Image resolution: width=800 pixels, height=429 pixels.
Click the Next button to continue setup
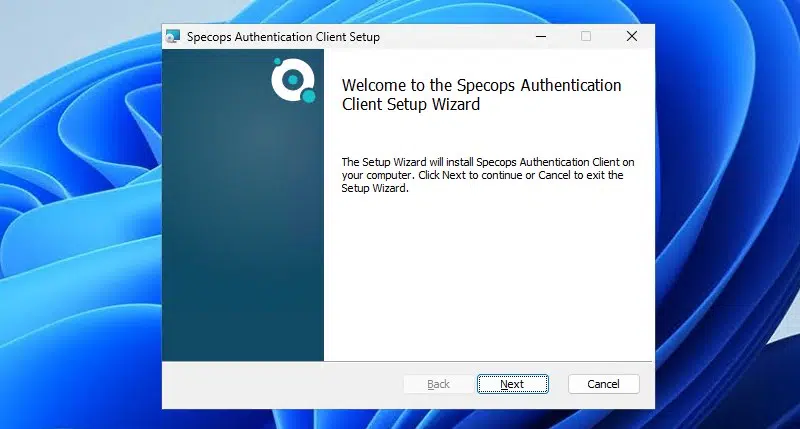coord(513,384)
